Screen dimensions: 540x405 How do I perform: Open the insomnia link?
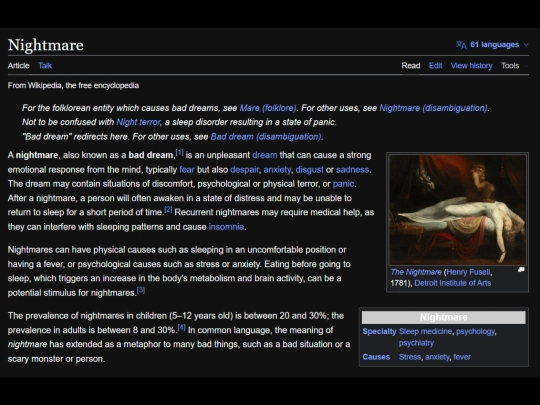click(x=226, y=227)
